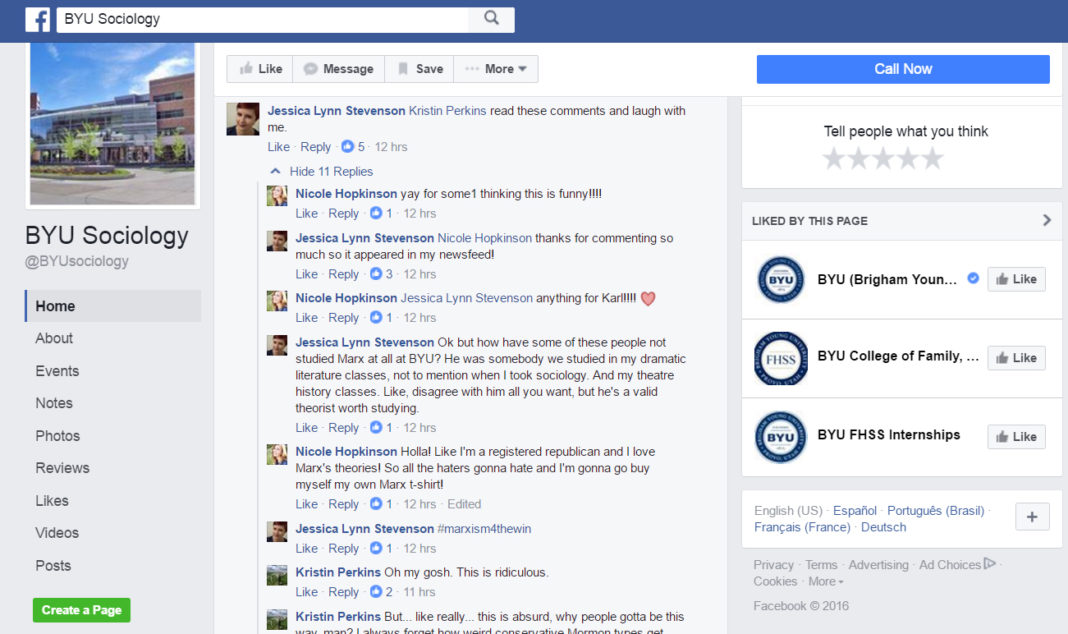Click the green Create a Page button
This screenshot has width=1068, height=634.
(81, 610)
